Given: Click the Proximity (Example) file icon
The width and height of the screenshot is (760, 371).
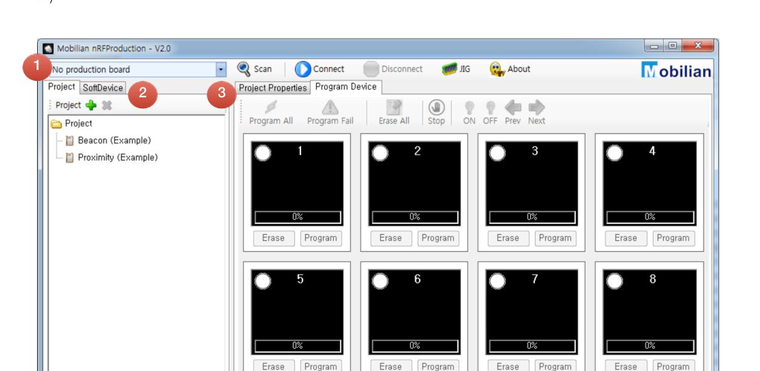Looking at the screenshot, I should click(70, 158).
